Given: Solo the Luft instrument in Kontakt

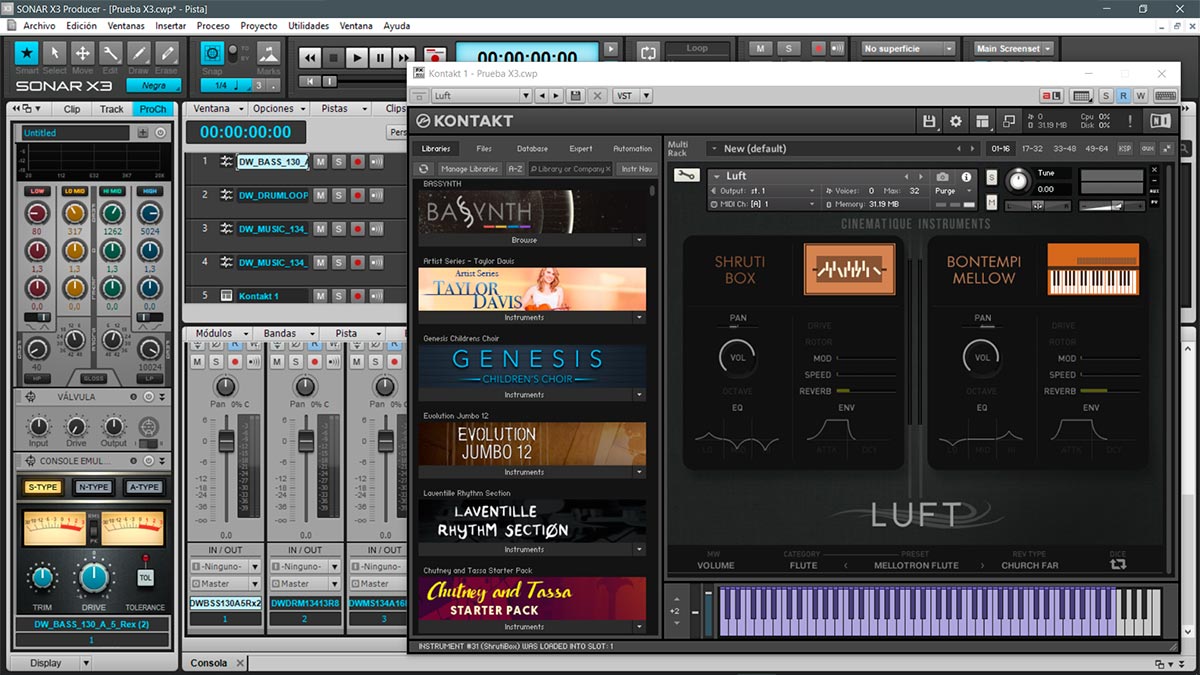Looking at the screenshot, I should tap(991, 177).
